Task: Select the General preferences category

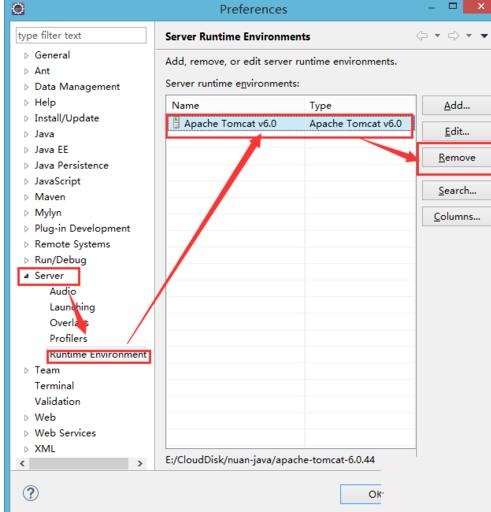Action: pos(52,55)
